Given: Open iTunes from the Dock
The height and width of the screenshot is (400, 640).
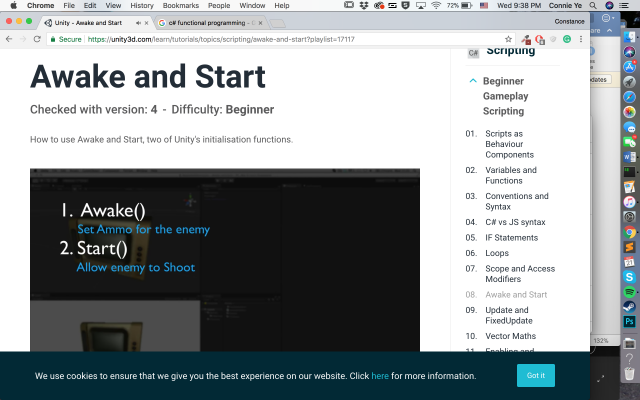Looking at the screenshot, I should [x=629, y=202].
